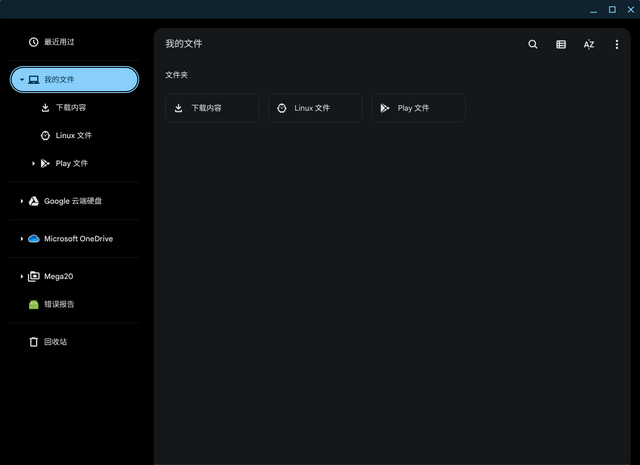Select 我的文件 label in sidebar
The height and width of the screenshot is (465, 640).
59,80
